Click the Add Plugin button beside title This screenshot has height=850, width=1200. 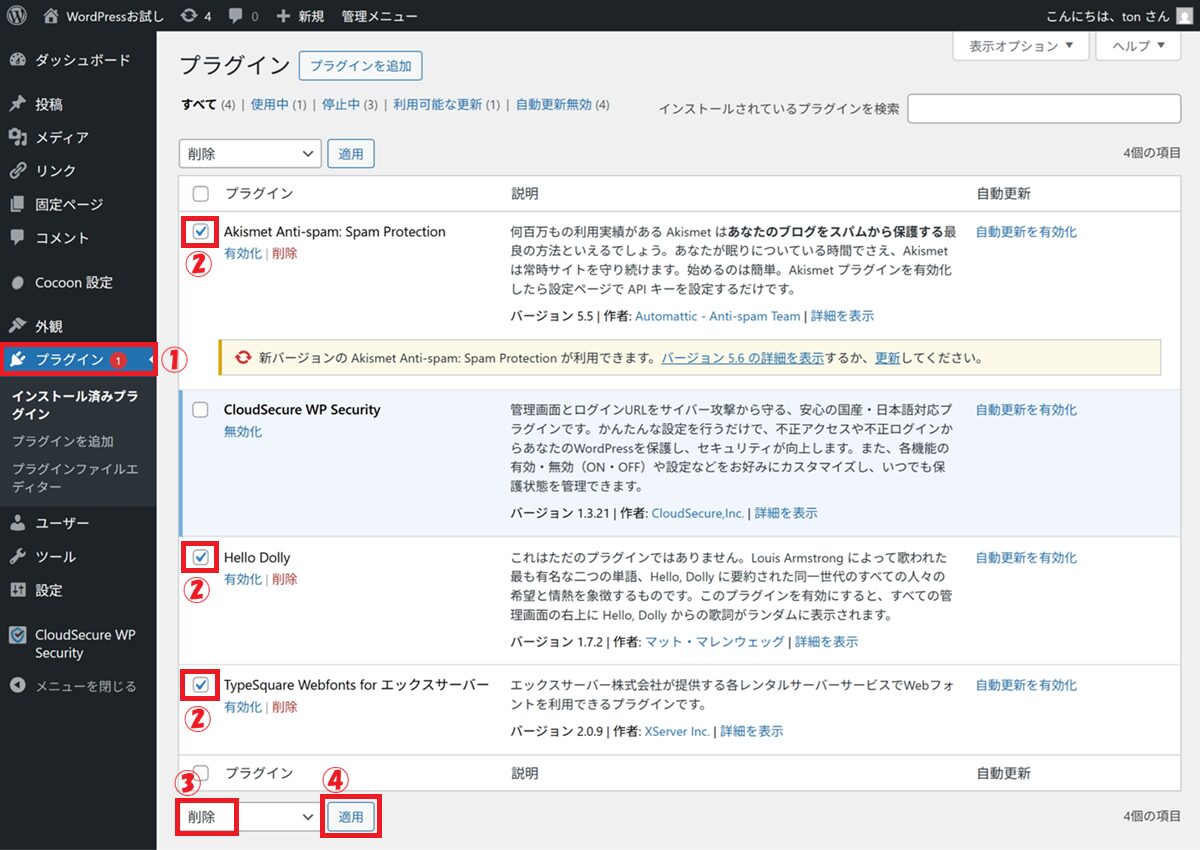360,66
